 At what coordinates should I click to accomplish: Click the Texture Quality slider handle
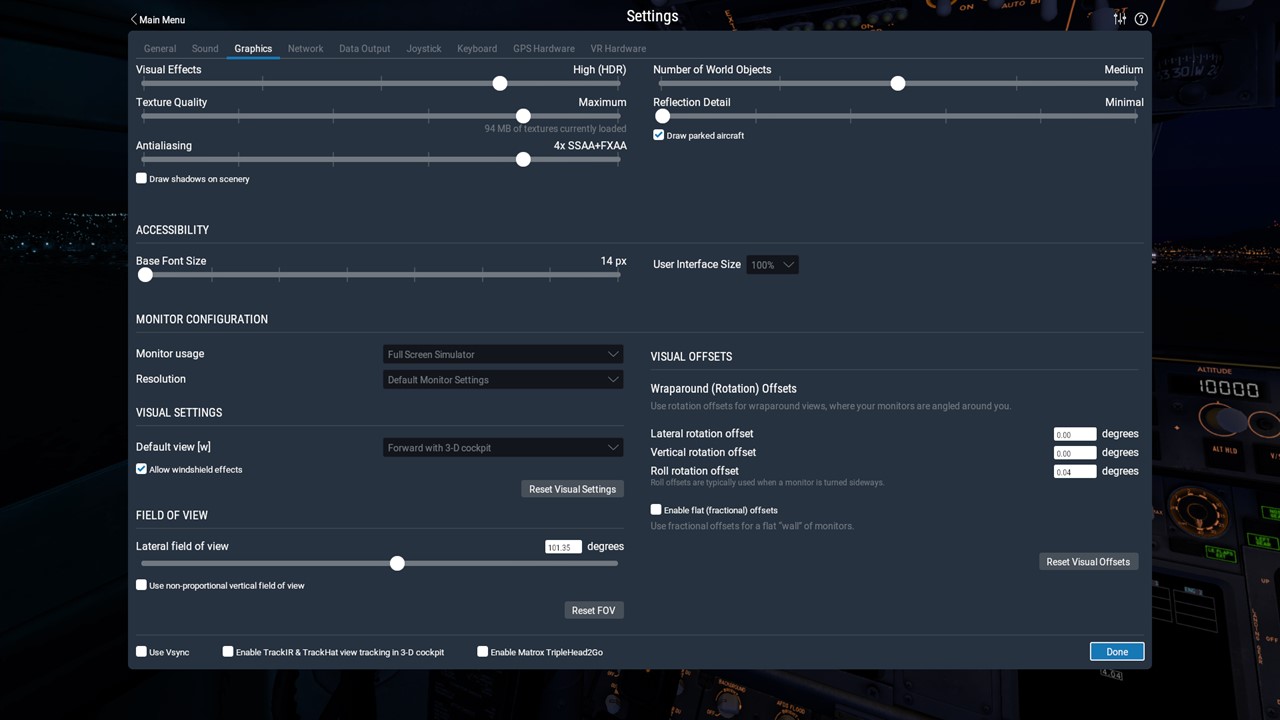(523, 116)
